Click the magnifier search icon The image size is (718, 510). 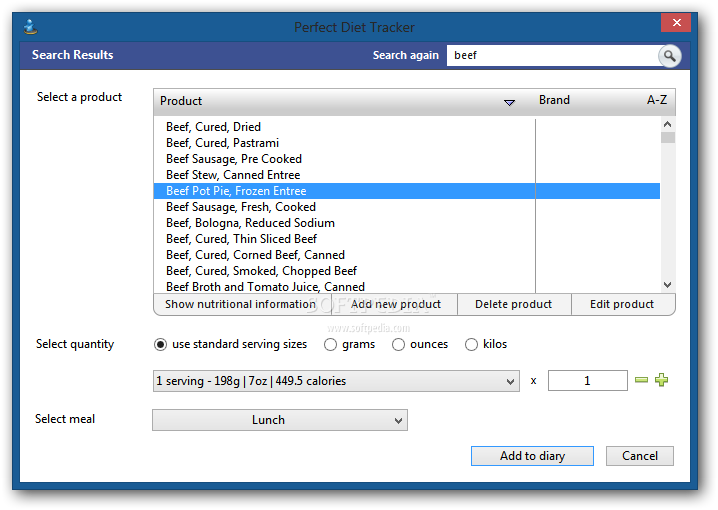669,56
